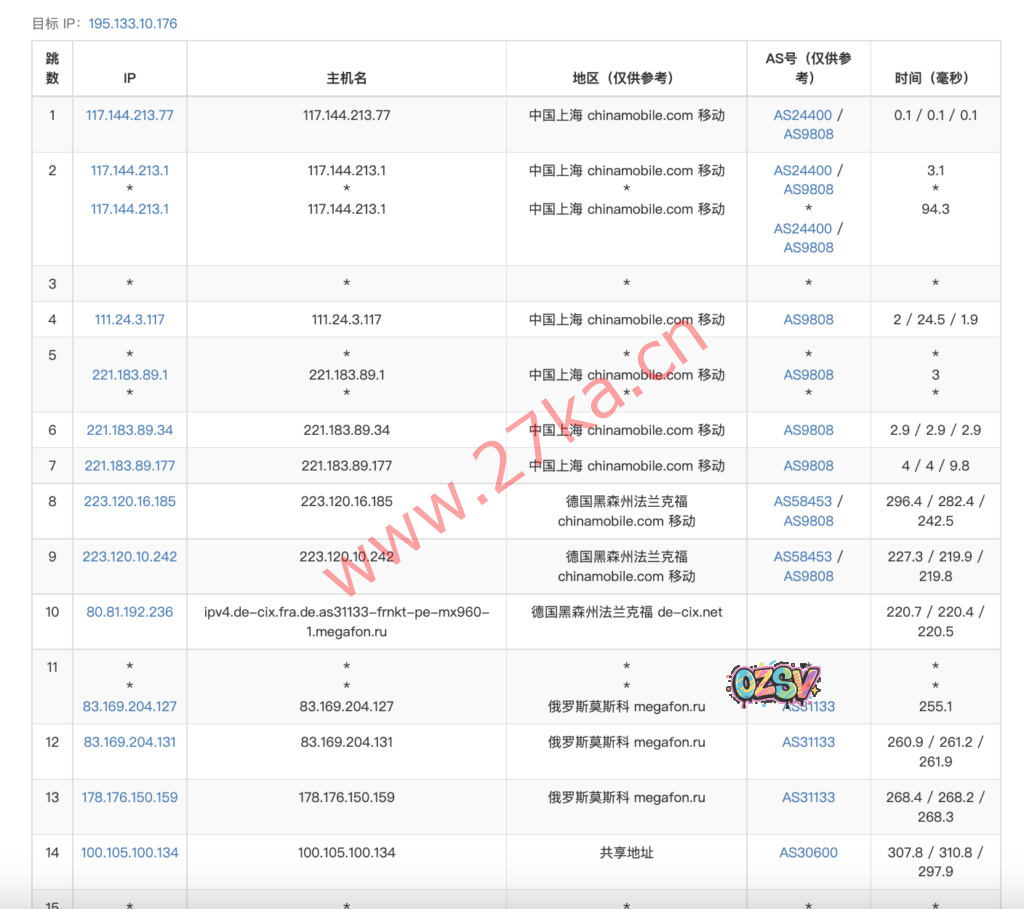1024x909 pixels.
Task: Click the 时间（毫秒）column header
Action: click(935, 78)
